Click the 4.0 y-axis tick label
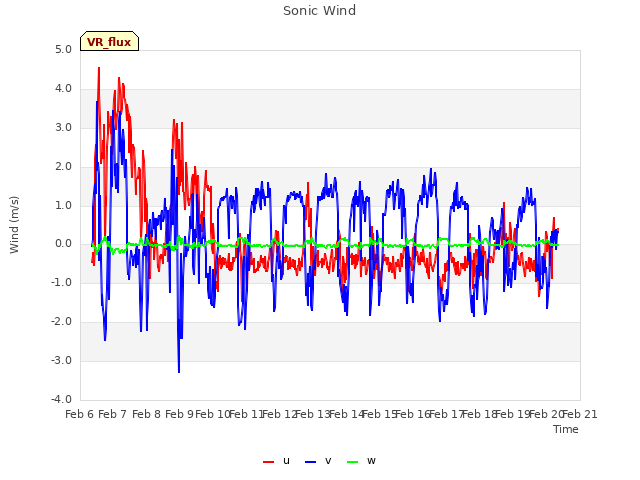640x480 pixels. tap(63, 89)
